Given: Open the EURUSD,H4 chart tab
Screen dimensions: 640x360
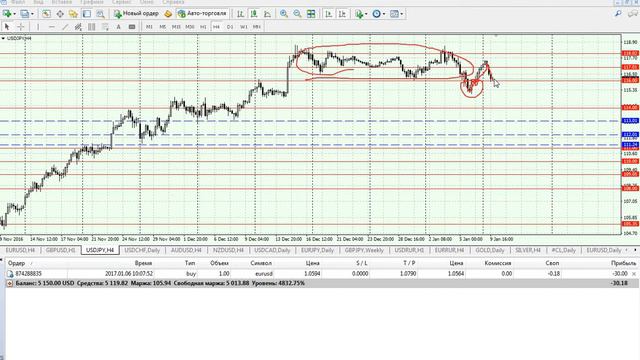Looking at the screenshot, I should click(x=20, y=250).
